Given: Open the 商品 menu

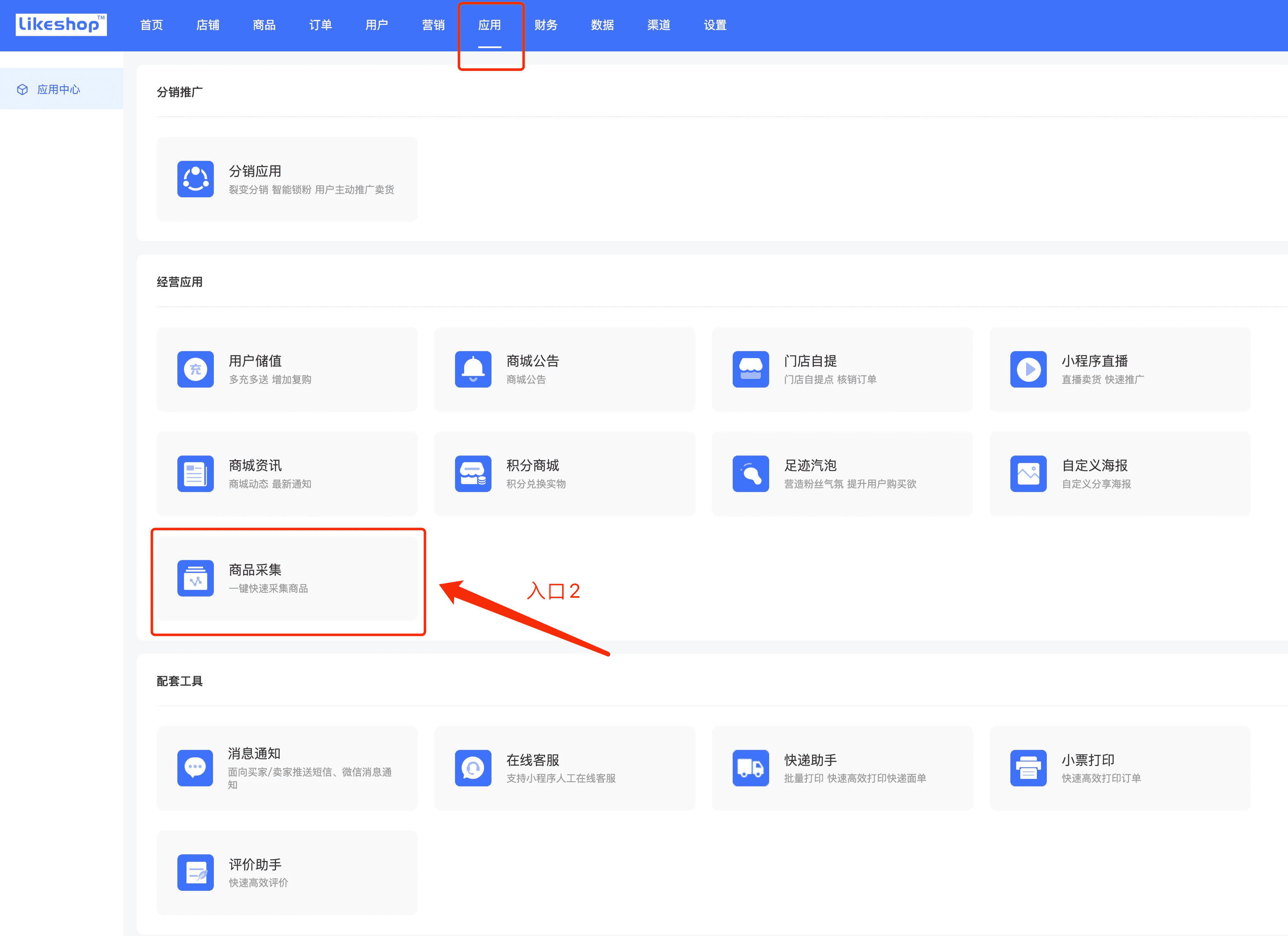Looking at the screenshot, I should (x=264, y=25).
